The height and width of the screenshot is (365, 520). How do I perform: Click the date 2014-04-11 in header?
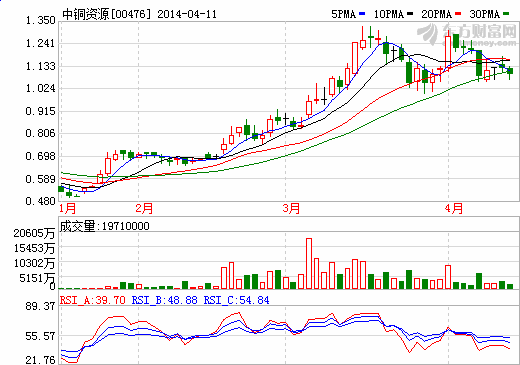pyautogui.click(x=187, y=14)
